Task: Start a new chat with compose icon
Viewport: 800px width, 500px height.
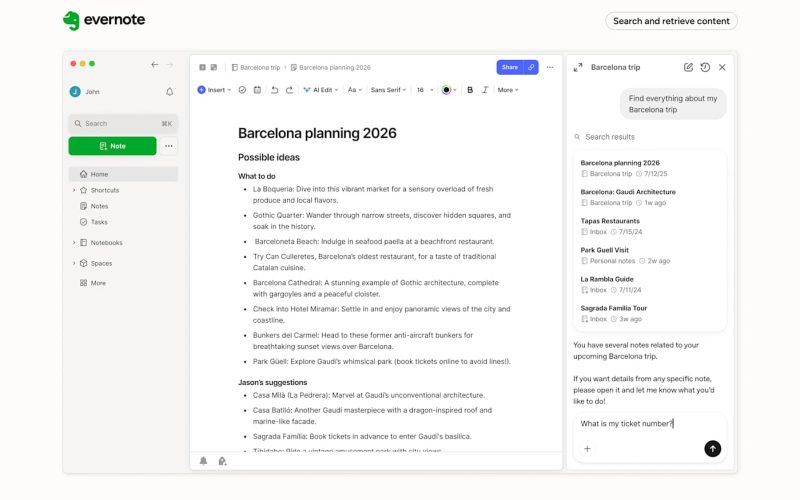Action: tap(688, 67)
